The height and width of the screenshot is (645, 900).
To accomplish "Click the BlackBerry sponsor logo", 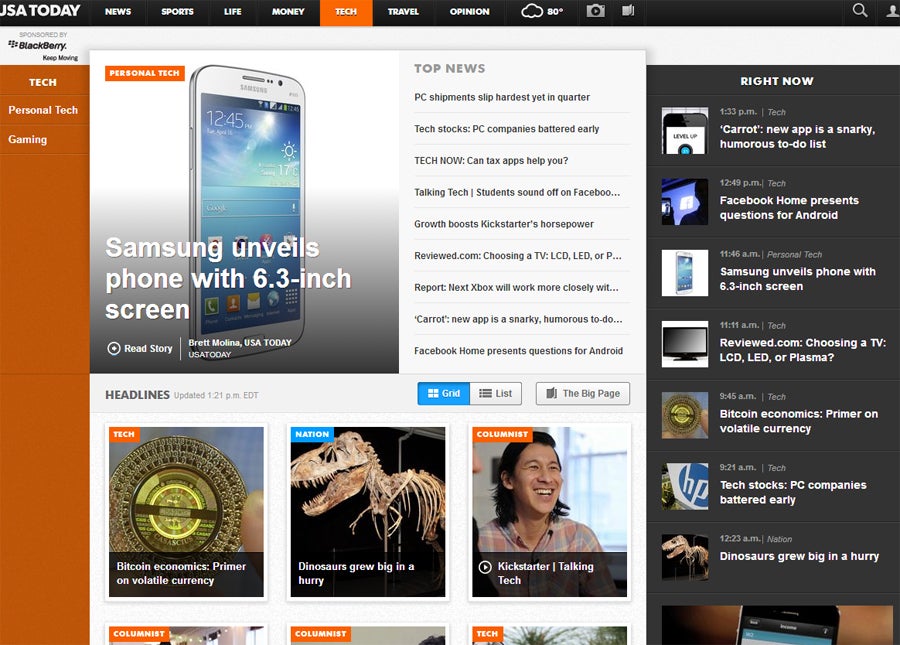I will [x=38, y=45].
